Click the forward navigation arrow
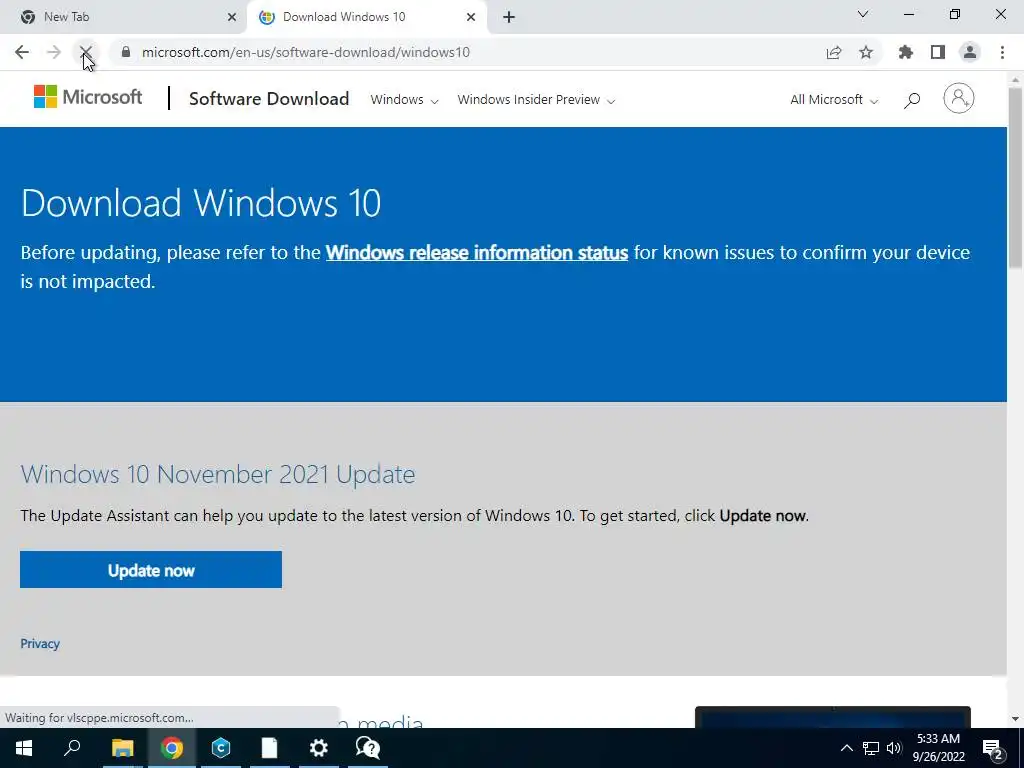 54,52
